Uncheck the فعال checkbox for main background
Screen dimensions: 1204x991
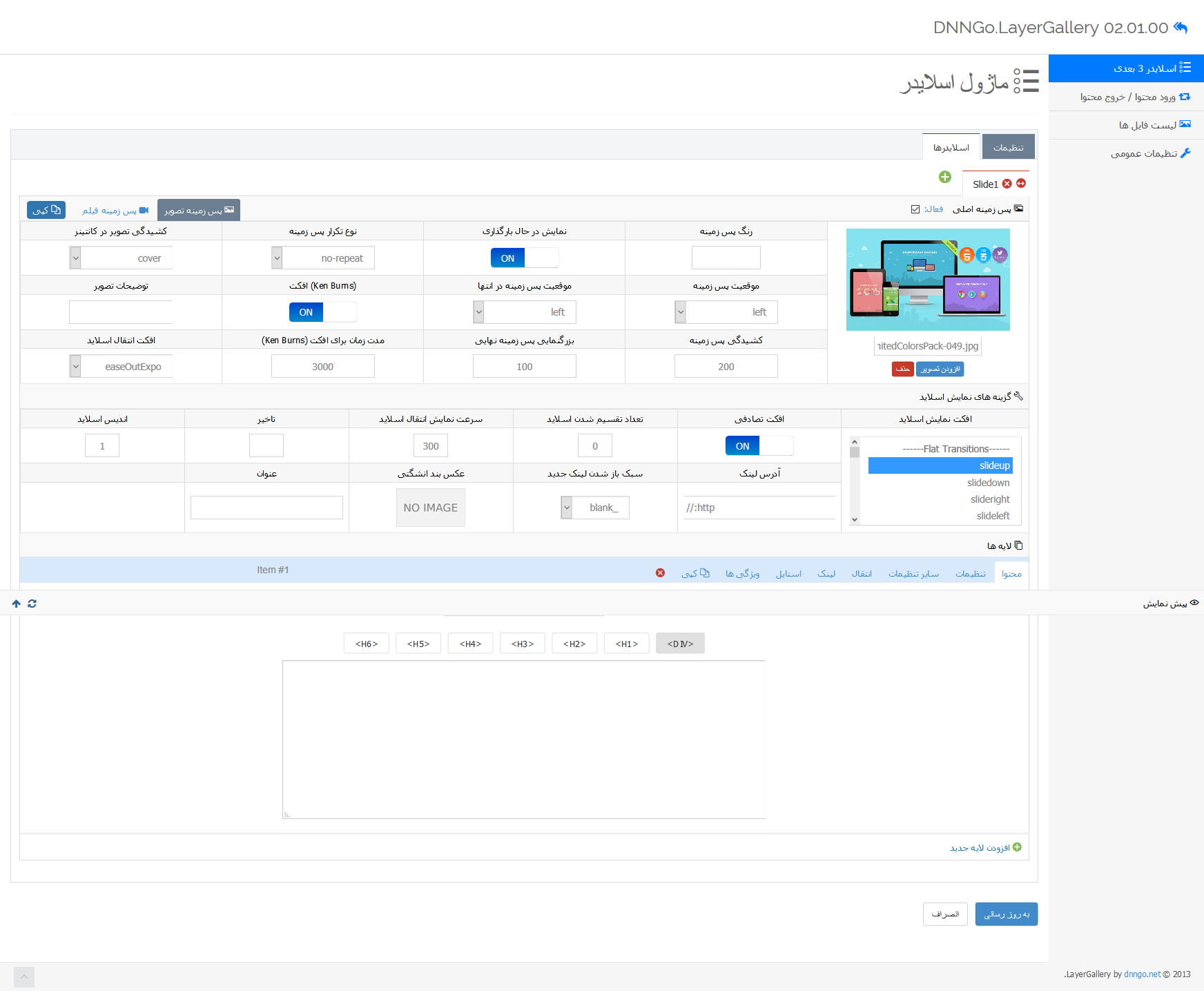pyautogui.click(x=915, y=209)
